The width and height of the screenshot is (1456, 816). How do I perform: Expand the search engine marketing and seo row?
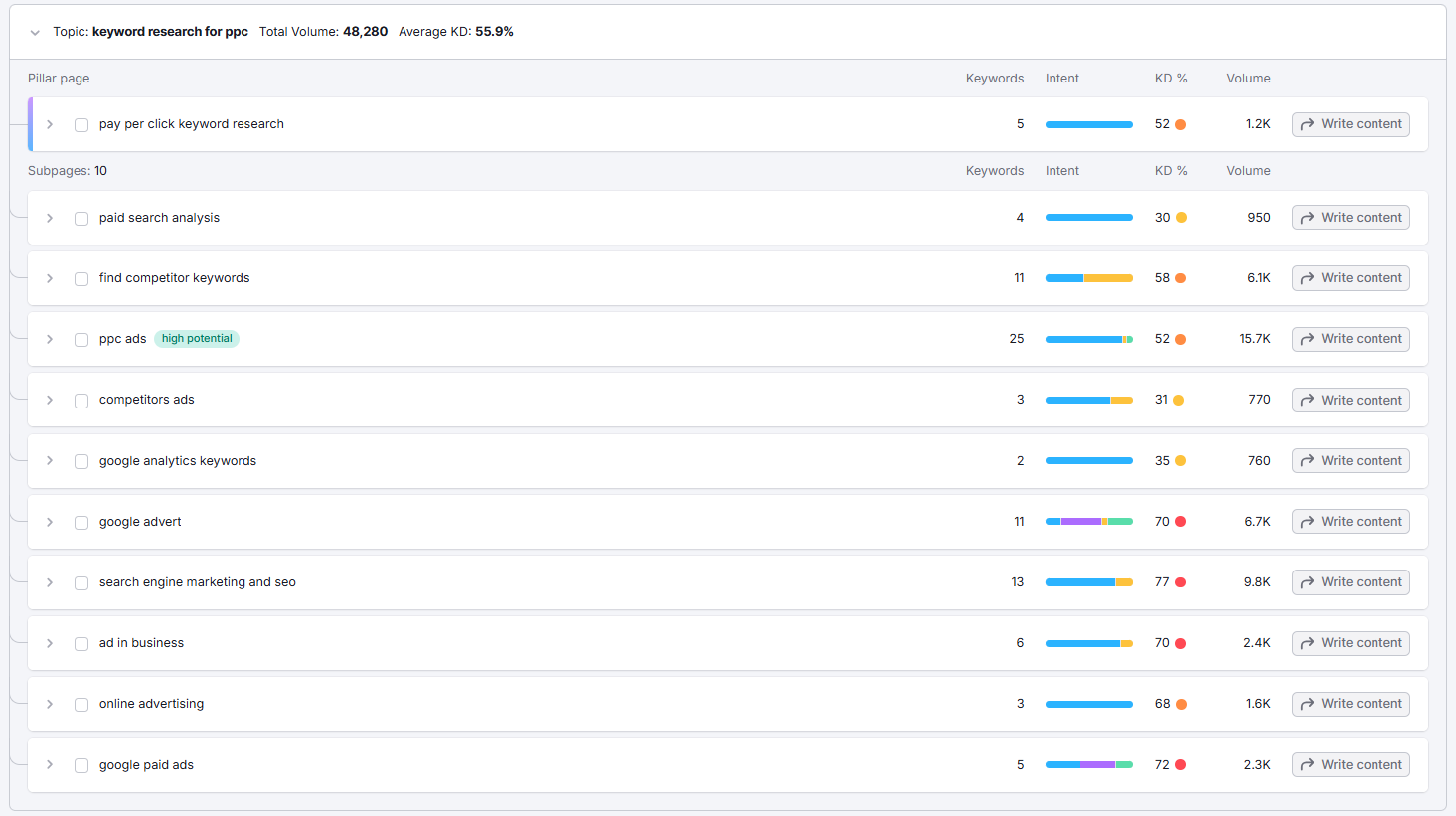click(50, 582)
